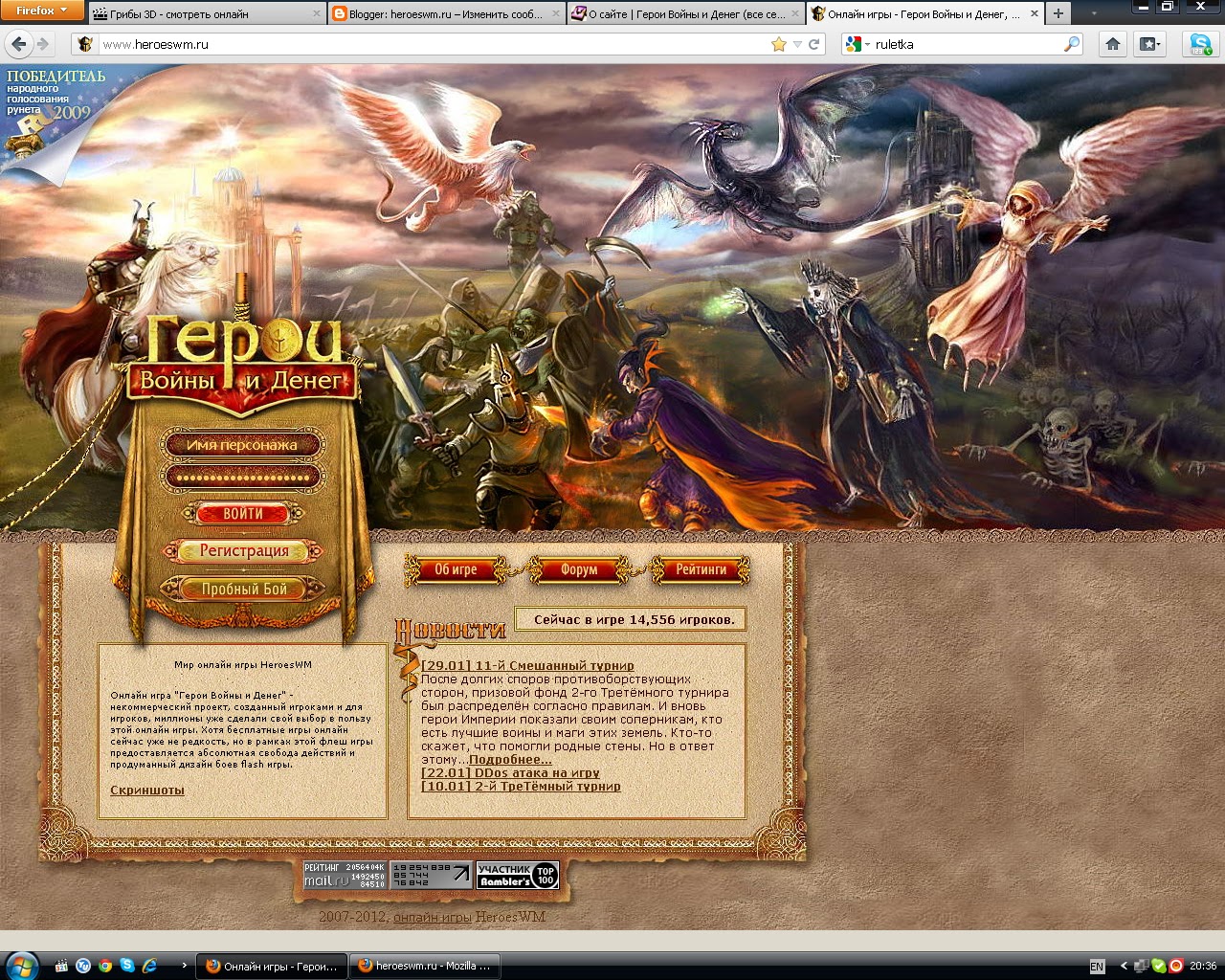This screenshot has height=980, width=1225.
Task: Click the green Skype status tray icon
Action: pos(1159,966)
